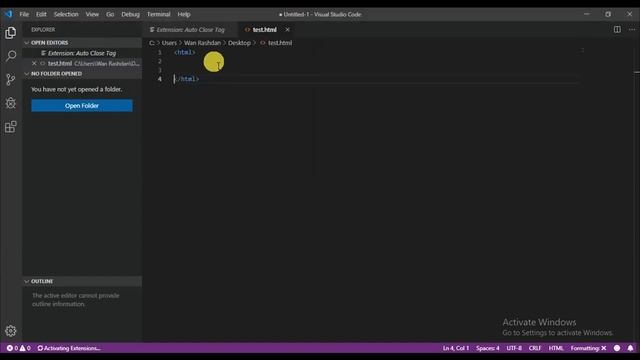Click the feedback smiley icon
The width and height of the screenshot is (640, 360).
pos(617,348)
